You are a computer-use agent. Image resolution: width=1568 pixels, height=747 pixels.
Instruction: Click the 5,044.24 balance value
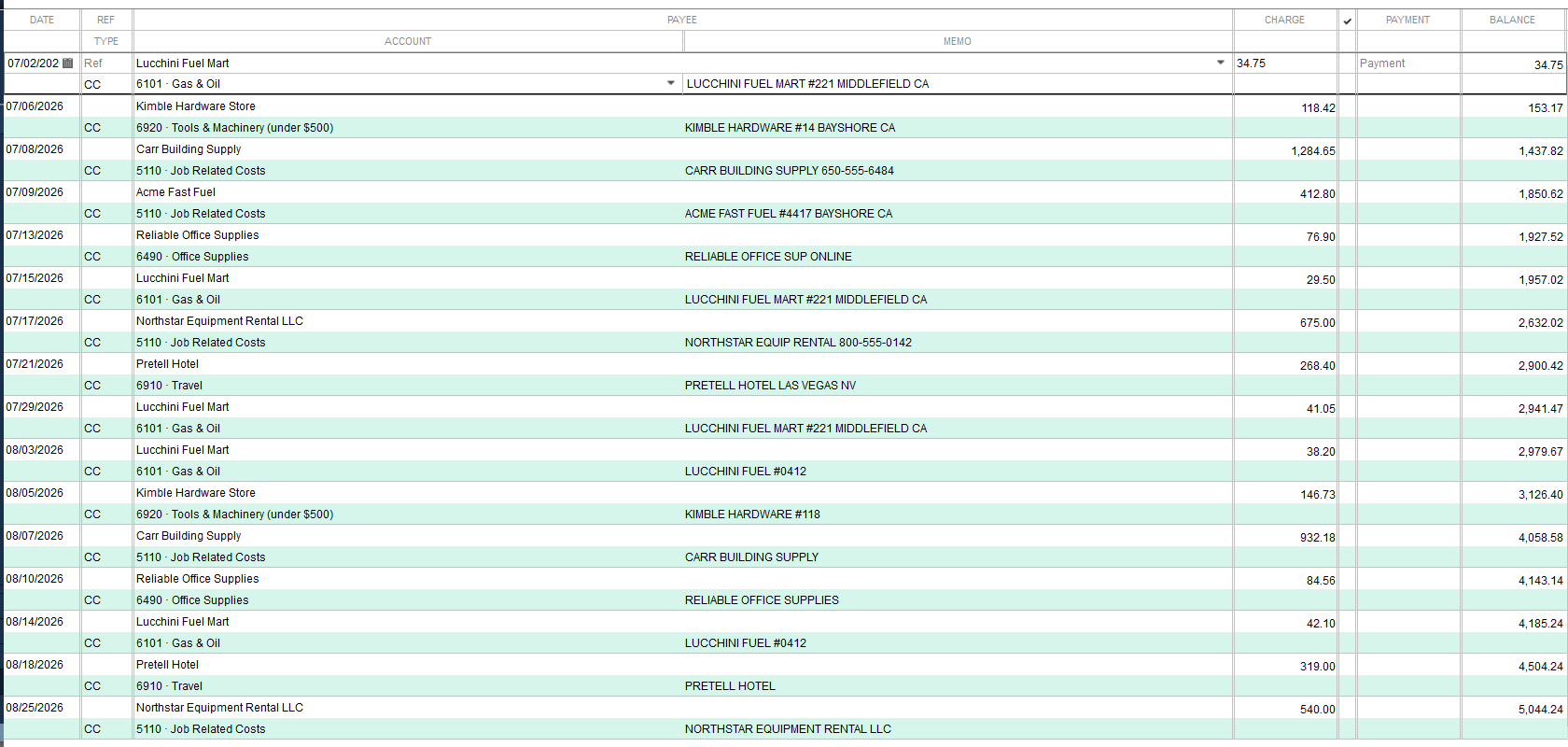[1540, 710]
